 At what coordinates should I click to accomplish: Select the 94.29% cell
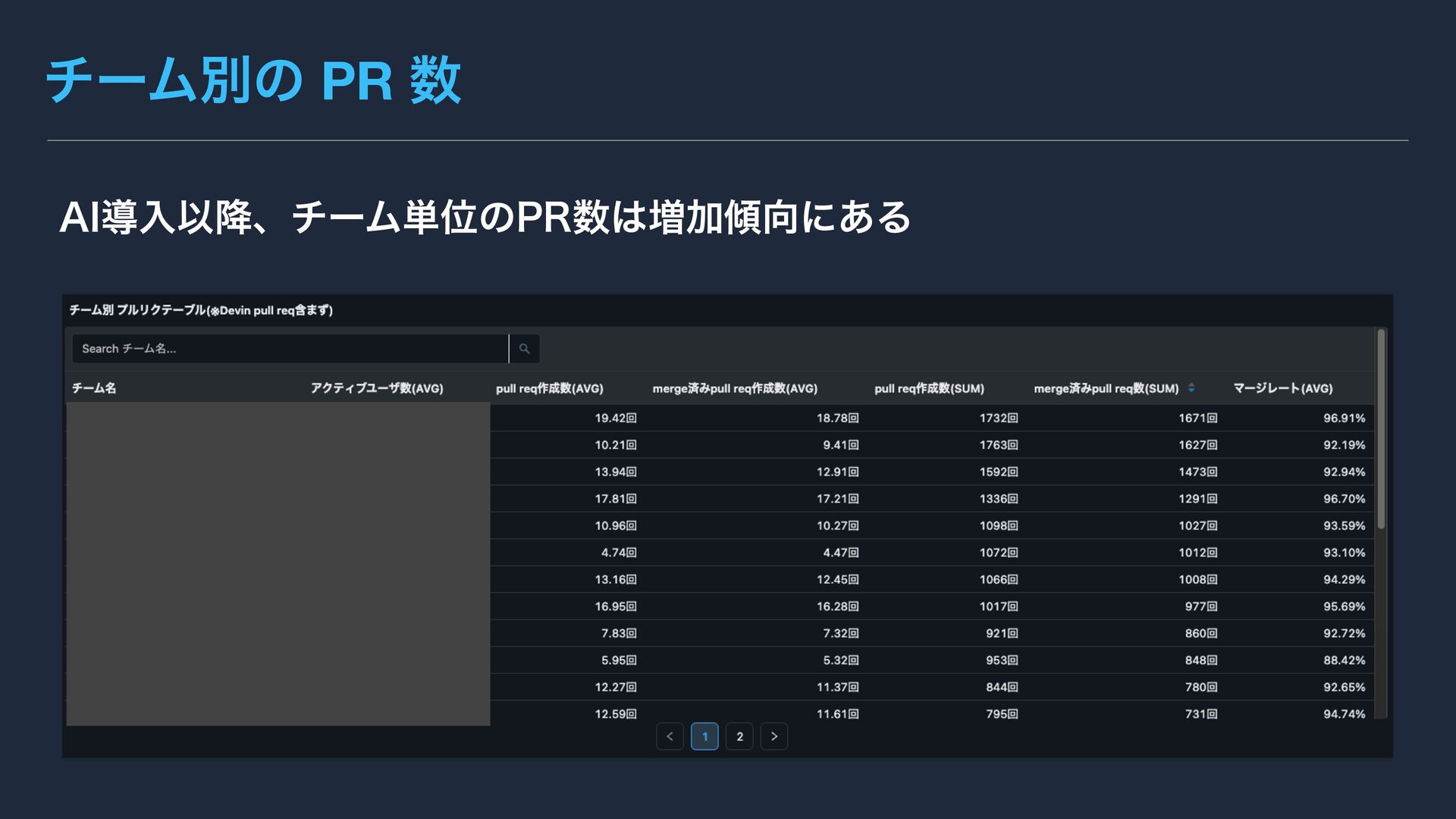coord(1345,579)
